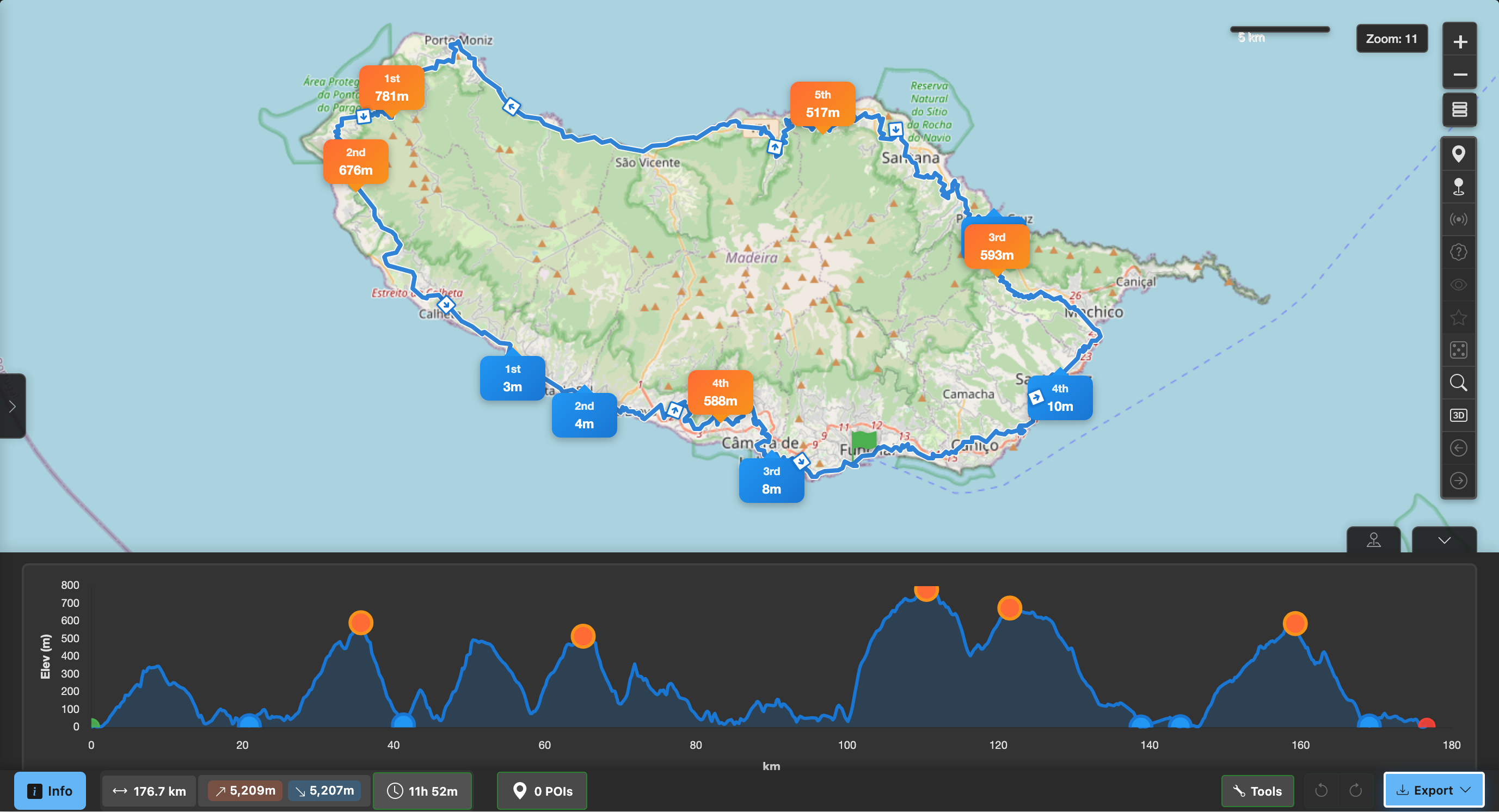The image size is (1499, 812).
Task: Open the Info panel
Action: (x=50, y=790)
